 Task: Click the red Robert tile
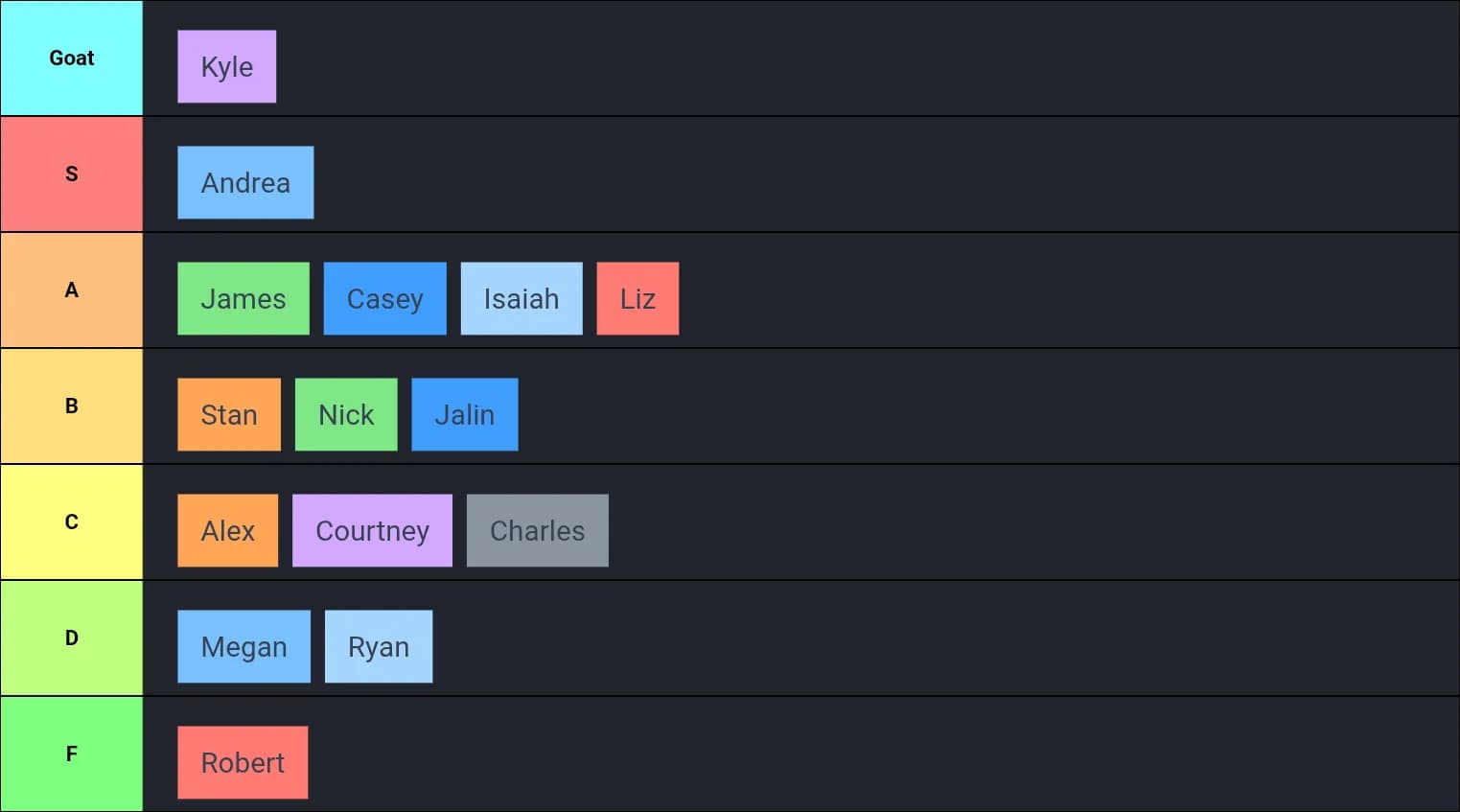[x=243, y=762]
